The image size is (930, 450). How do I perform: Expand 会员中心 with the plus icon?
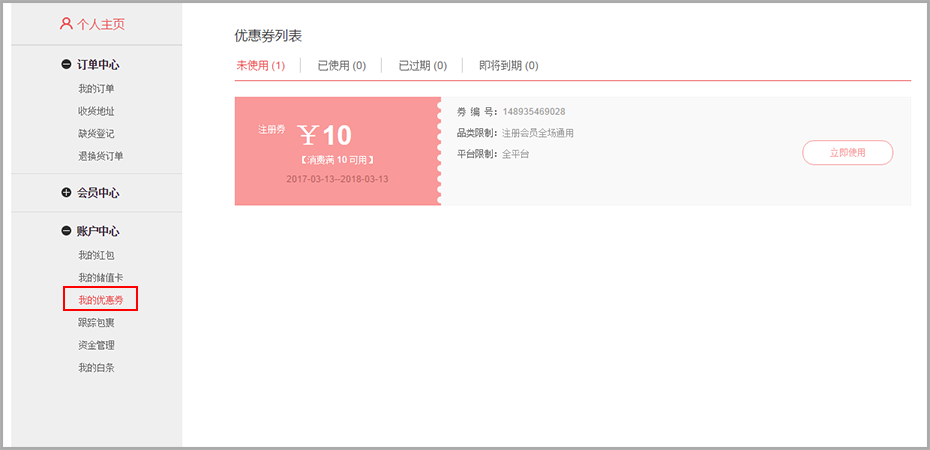click(66, 193)
